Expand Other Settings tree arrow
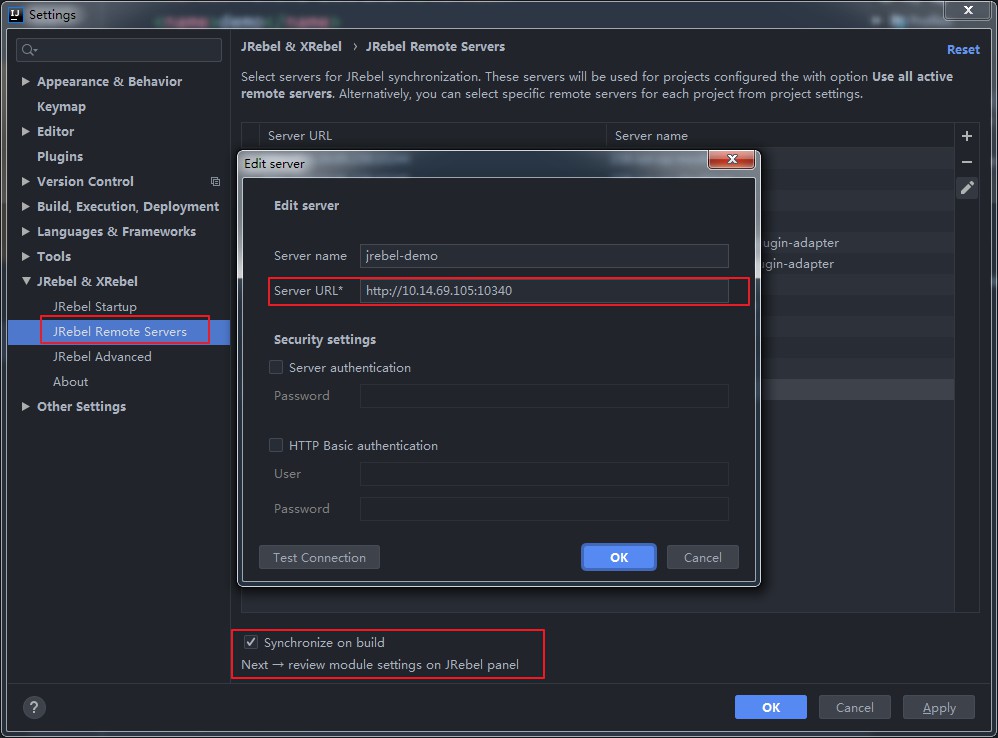 click(x=25, y=407)
